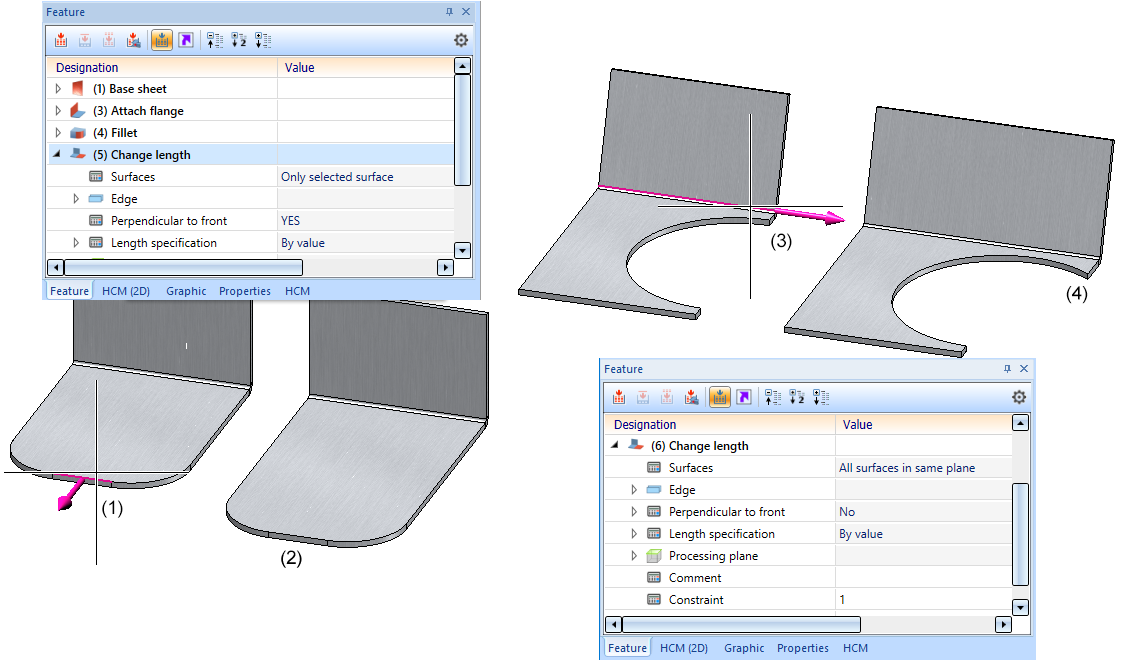Expand the Edge row under (6) Change length
This screenshot has width=1122, height=662.
634,490
